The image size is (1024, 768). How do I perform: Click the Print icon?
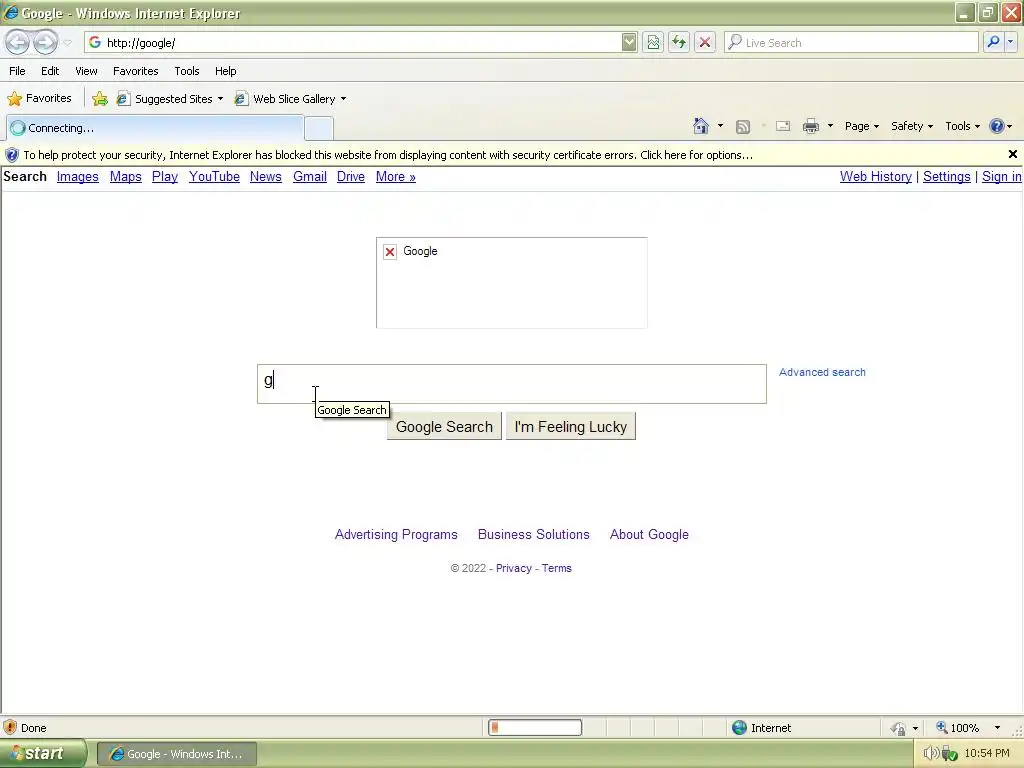(x=811, y=126)
